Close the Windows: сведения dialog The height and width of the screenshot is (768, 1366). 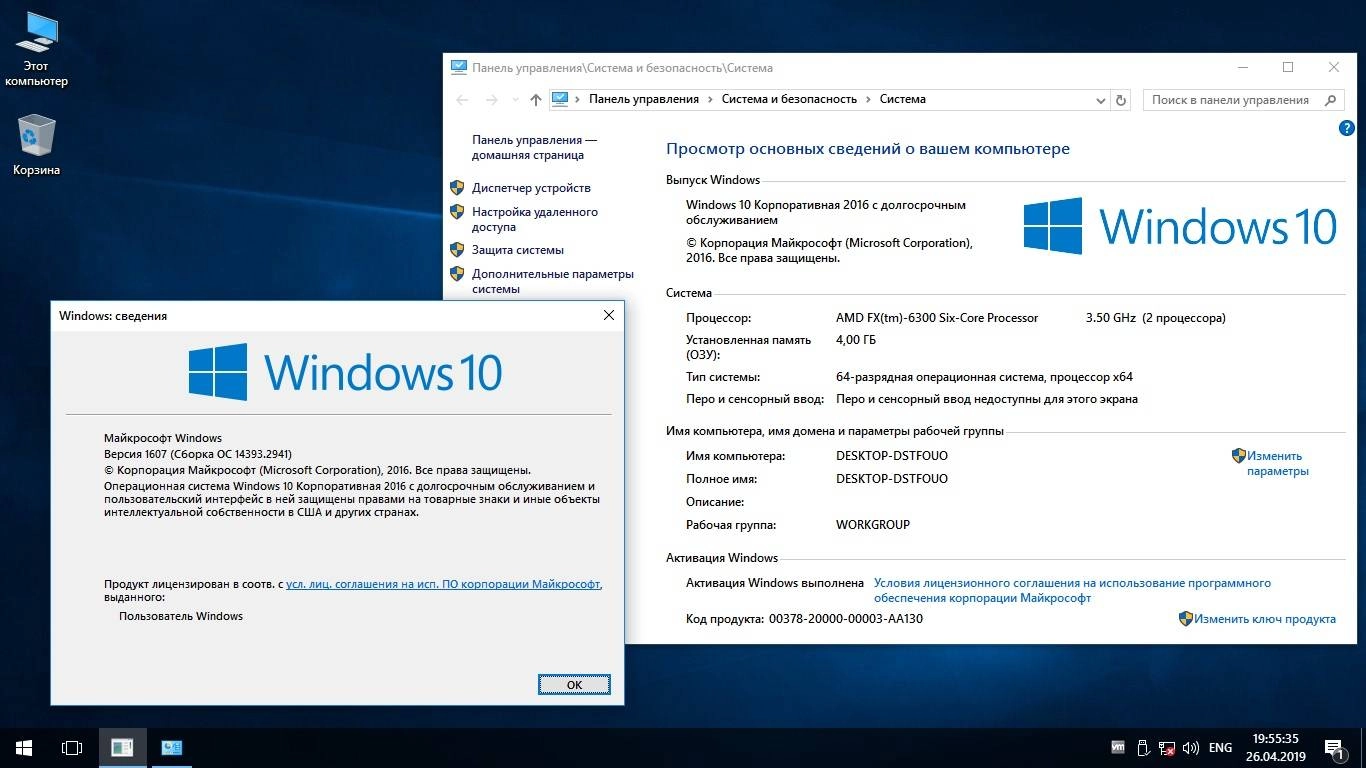[x=608, y=315]
